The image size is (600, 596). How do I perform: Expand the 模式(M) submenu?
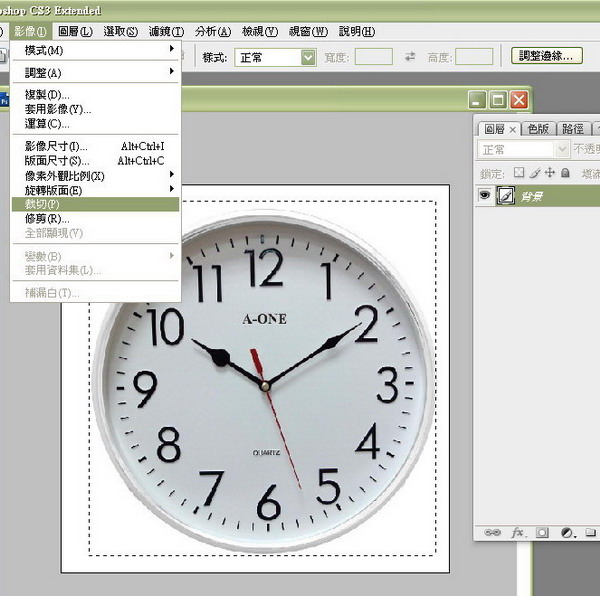click(x=95, y=50)
